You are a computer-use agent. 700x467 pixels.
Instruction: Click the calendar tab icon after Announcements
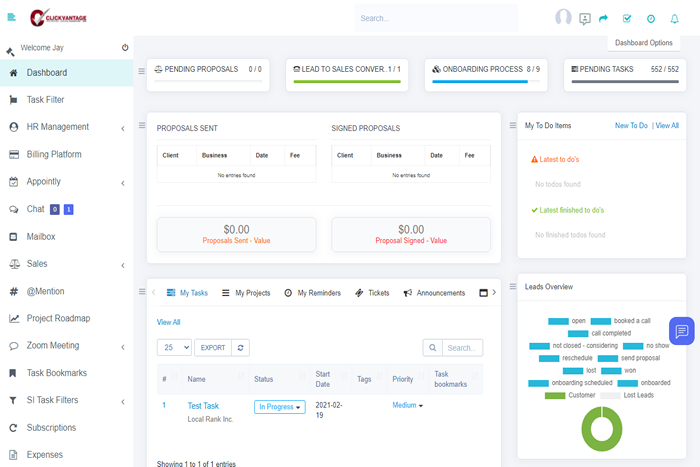pos(483,293)
